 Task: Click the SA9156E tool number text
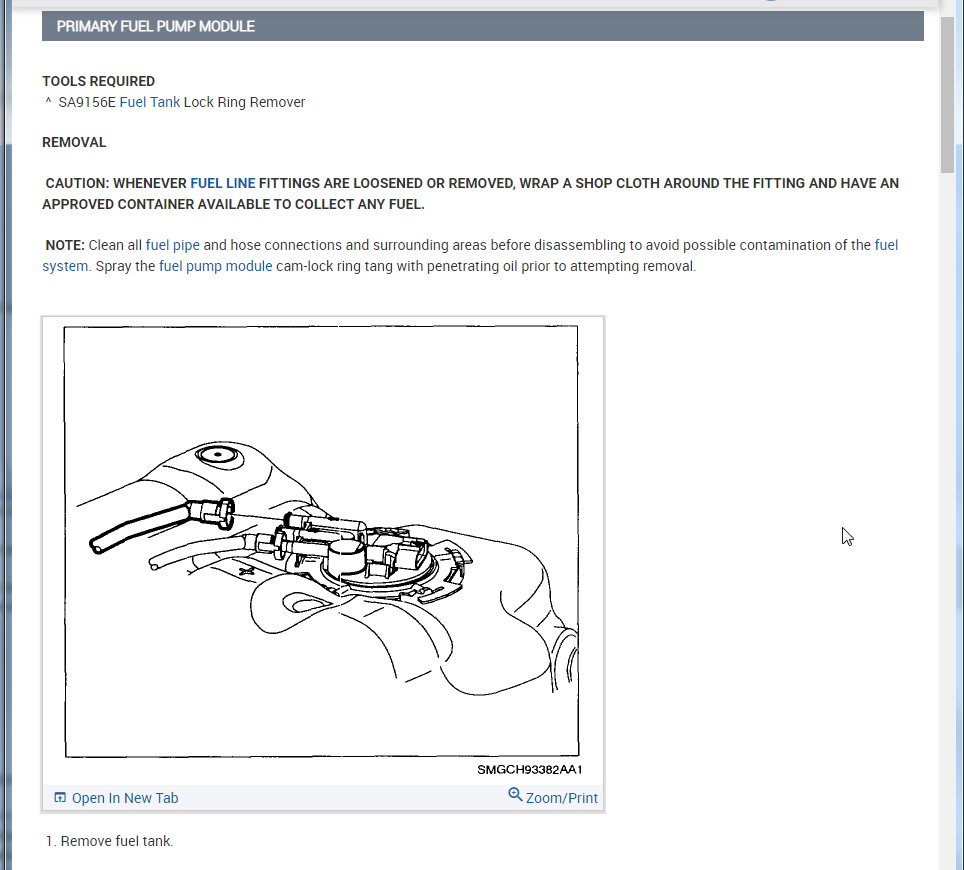[87, 102]
